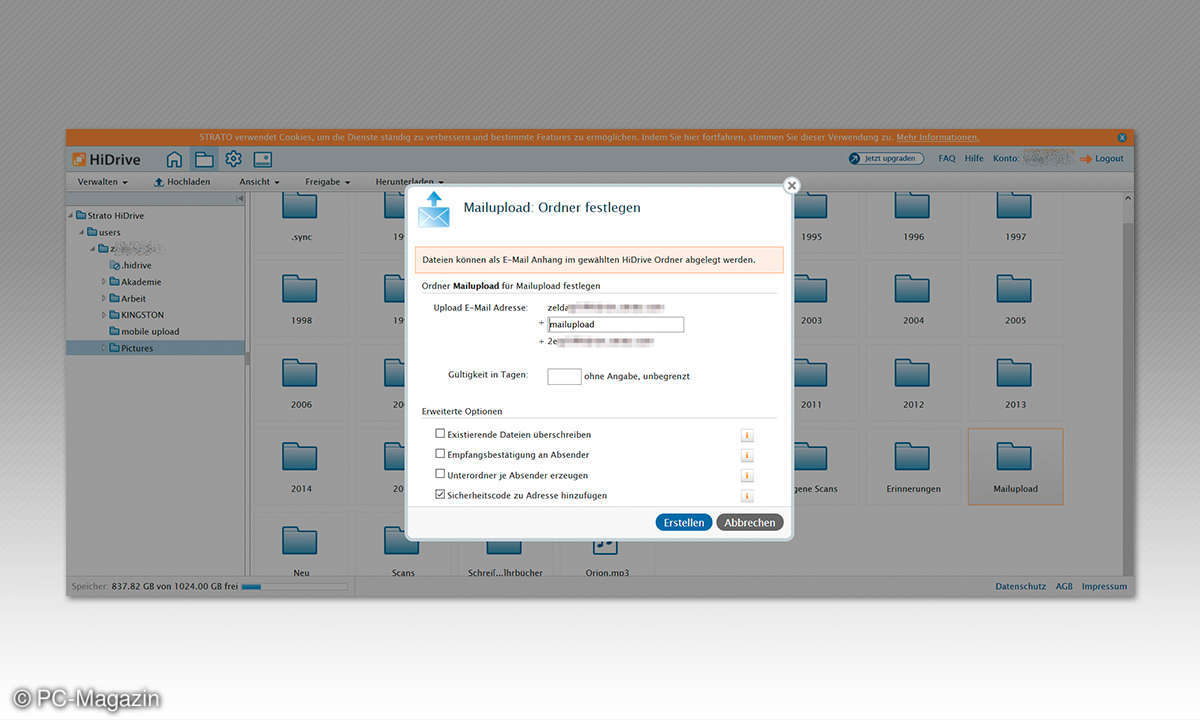Open Mehr Informationen cookie link
The width and height of the screenshot is (1200, 720).
point(937,137)
